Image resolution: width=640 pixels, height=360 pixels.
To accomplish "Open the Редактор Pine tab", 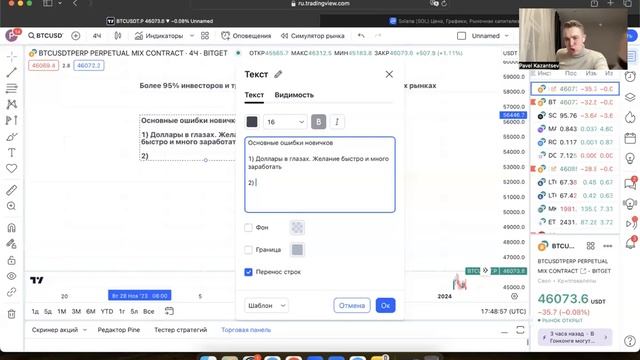I will tap(119, 330).
